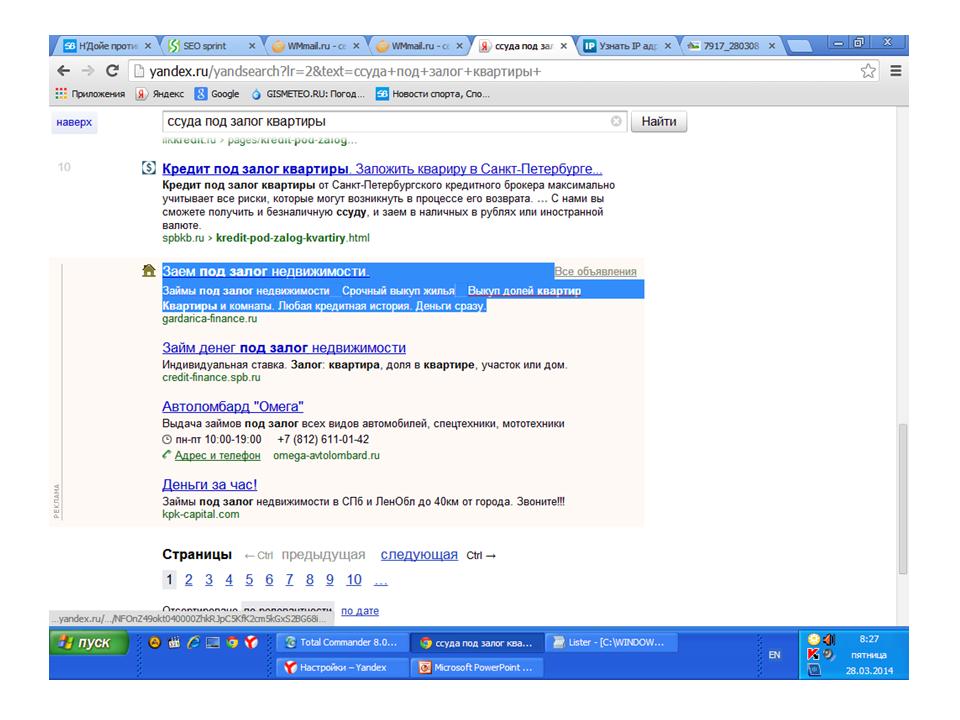Open the Срочный выкуп жилья sublink

(x=398, y=291)
